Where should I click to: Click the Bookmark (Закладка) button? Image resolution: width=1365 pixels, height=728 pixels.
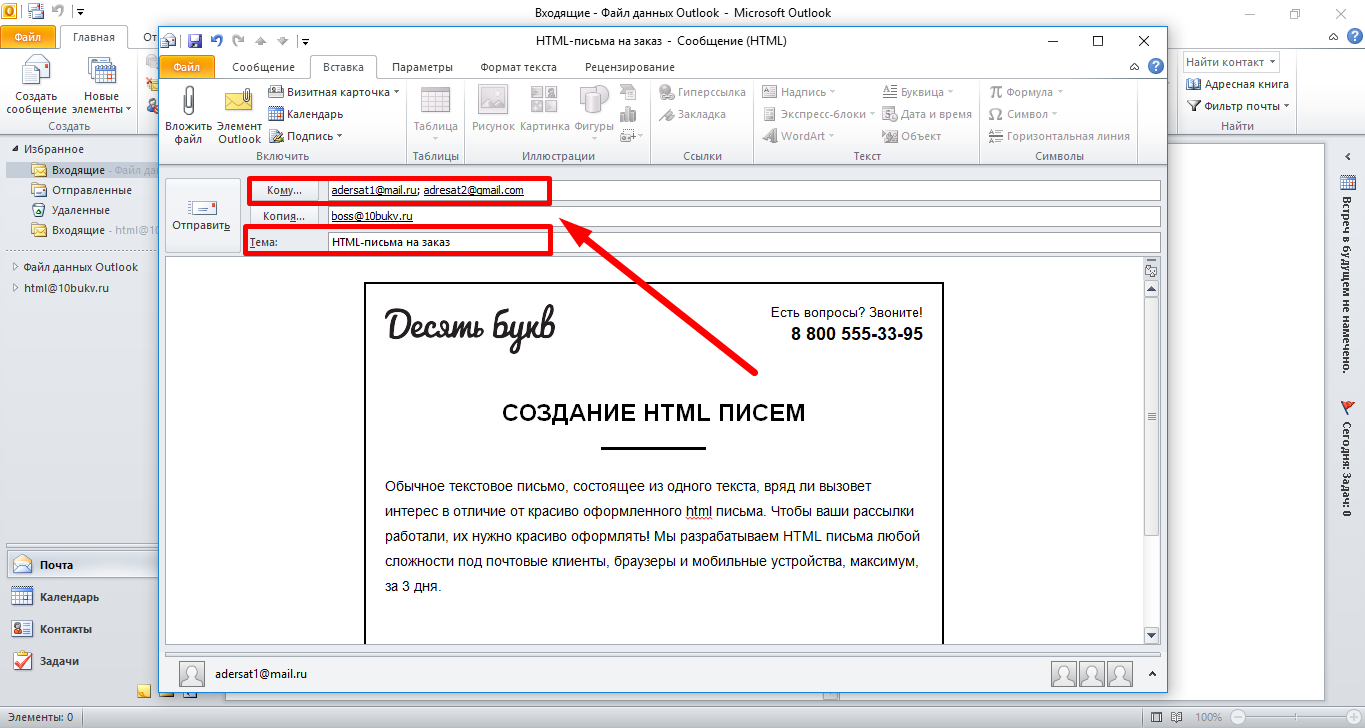pos(692,114)
